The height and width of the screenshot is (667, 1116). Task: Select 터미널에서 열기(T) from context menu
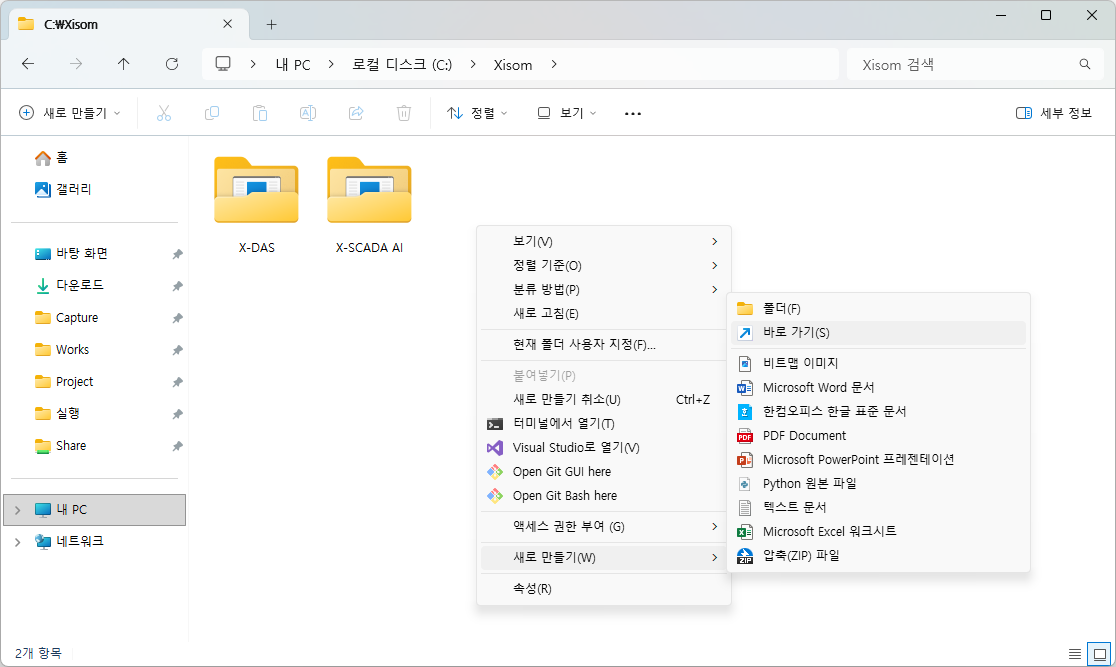point(563,423)
